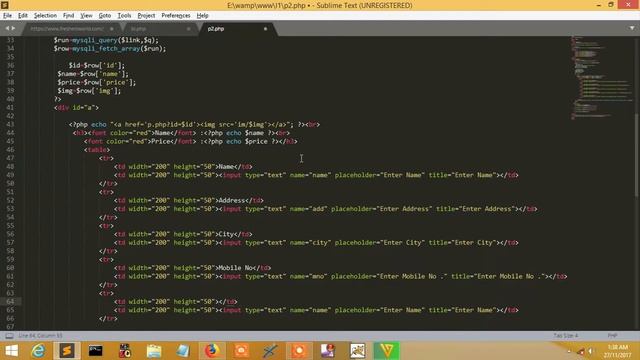Change the PHP syntax selector
The image size is (640, 360).
click(x=612, y=336)
